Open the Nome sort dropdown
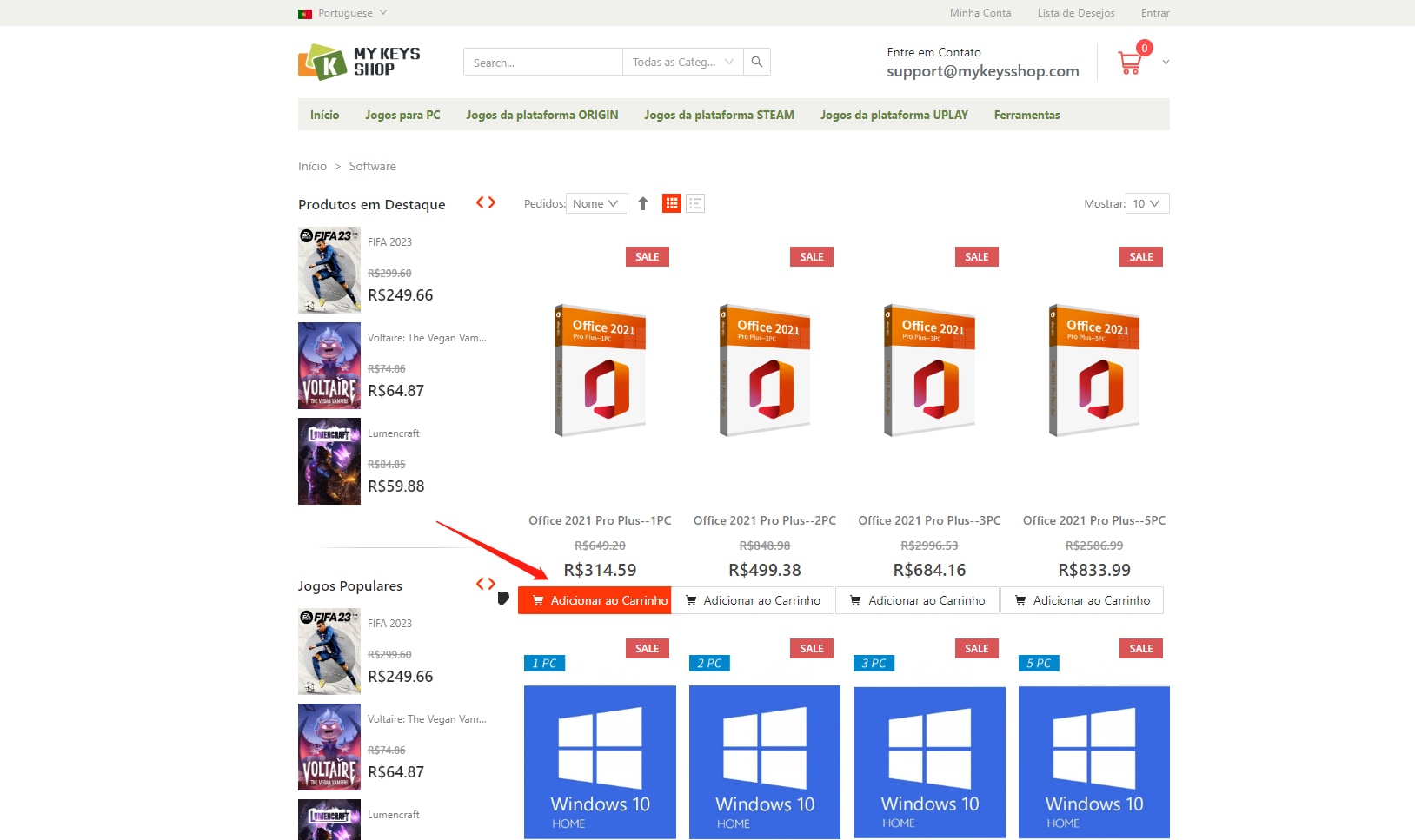The height and width of the screenshot is (840, 1415). point(597,203)
